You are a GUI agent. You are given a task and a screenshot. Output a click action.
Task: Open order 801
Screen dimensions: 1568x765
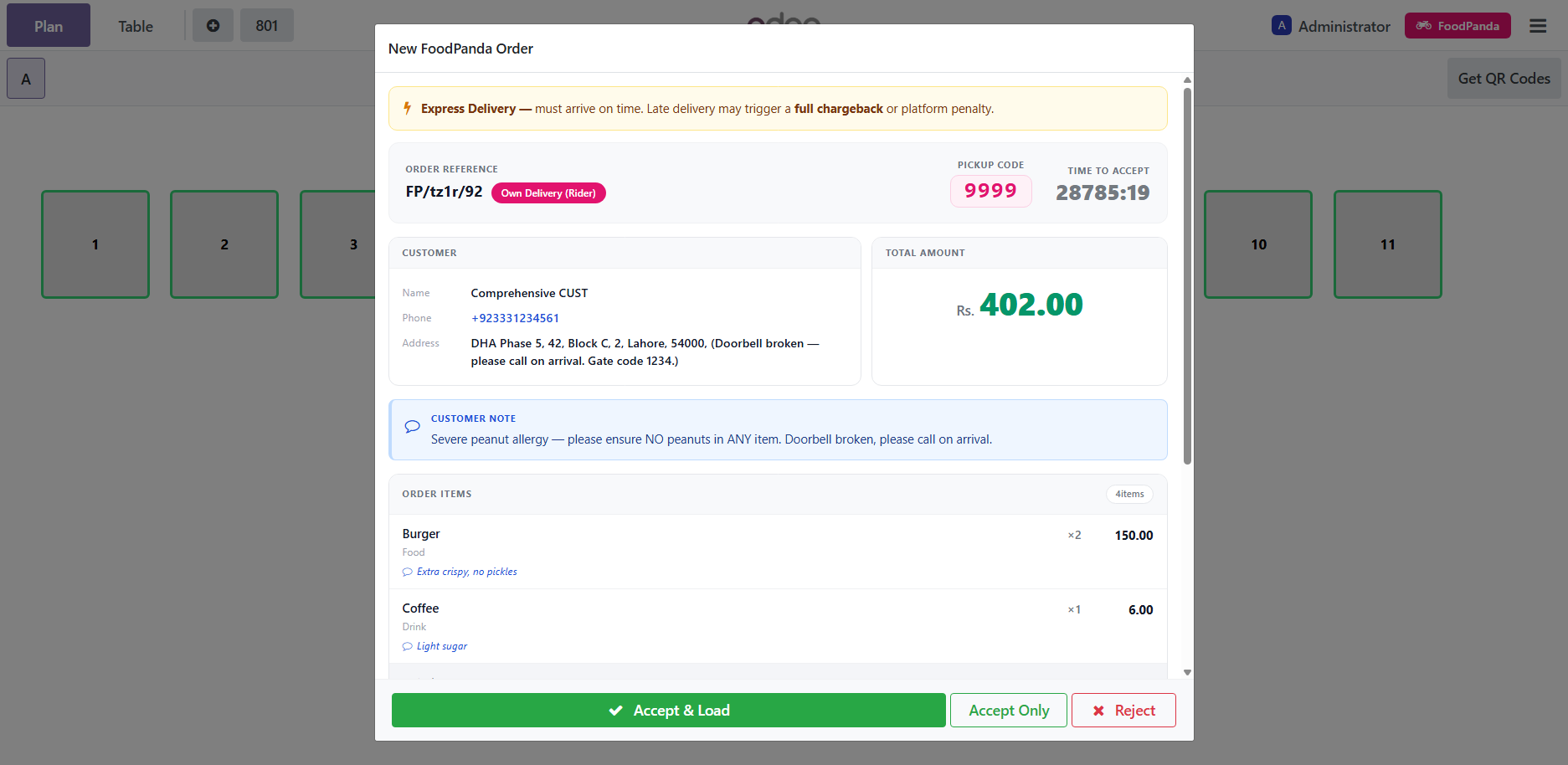267,26
